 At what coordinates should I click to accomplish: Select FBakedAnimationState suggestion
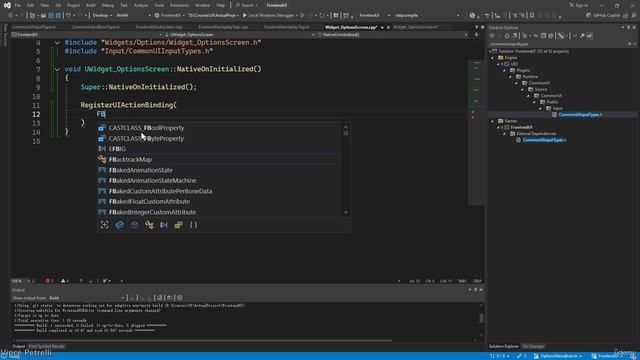coord(219,170)
